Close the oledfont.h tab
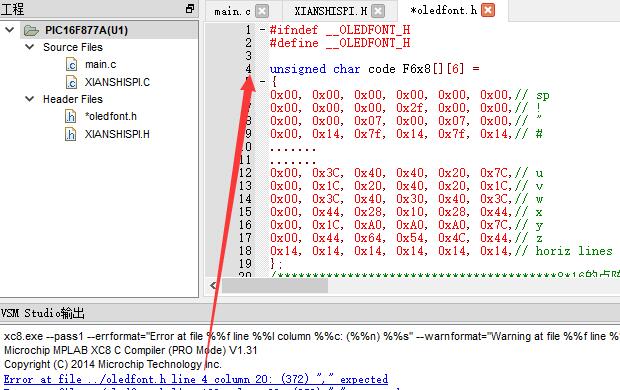This screenshot has width=620, height=390. click(488, 10)
